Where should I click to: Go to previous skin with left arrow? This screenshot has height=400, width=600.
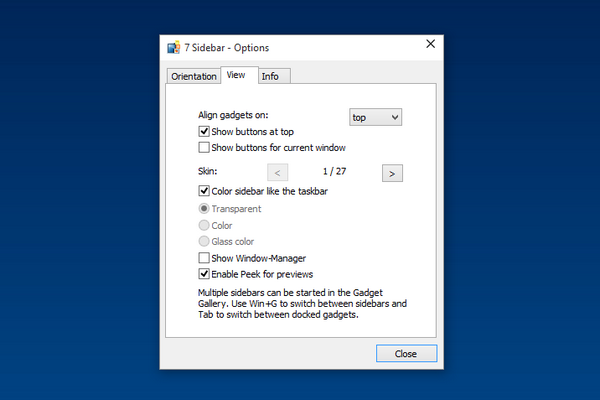coord(278,173)
